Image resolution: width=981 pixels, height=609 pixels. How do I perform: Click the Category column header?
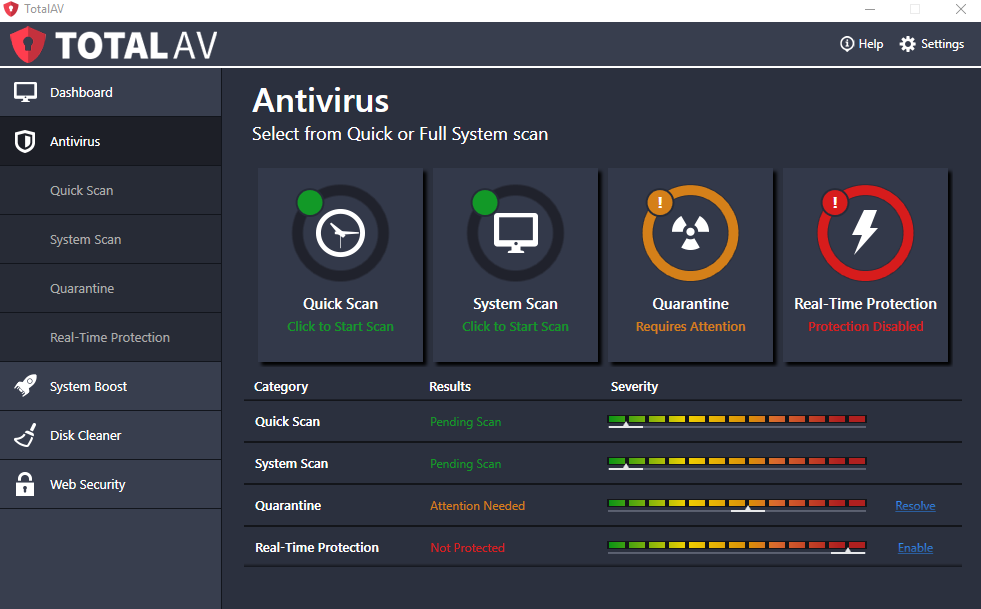click(281, 387)
